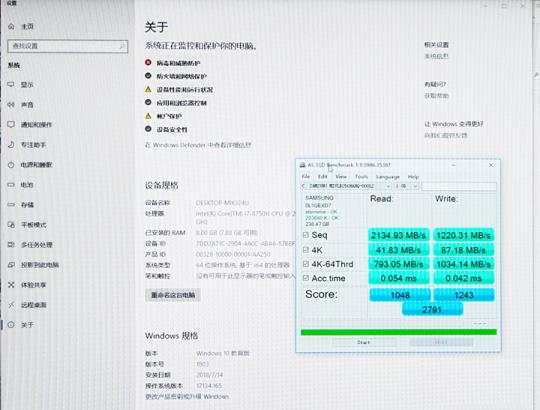Click 4K-64Thrd read result 793.05 MB/s
540x410 pixels.
398,264
